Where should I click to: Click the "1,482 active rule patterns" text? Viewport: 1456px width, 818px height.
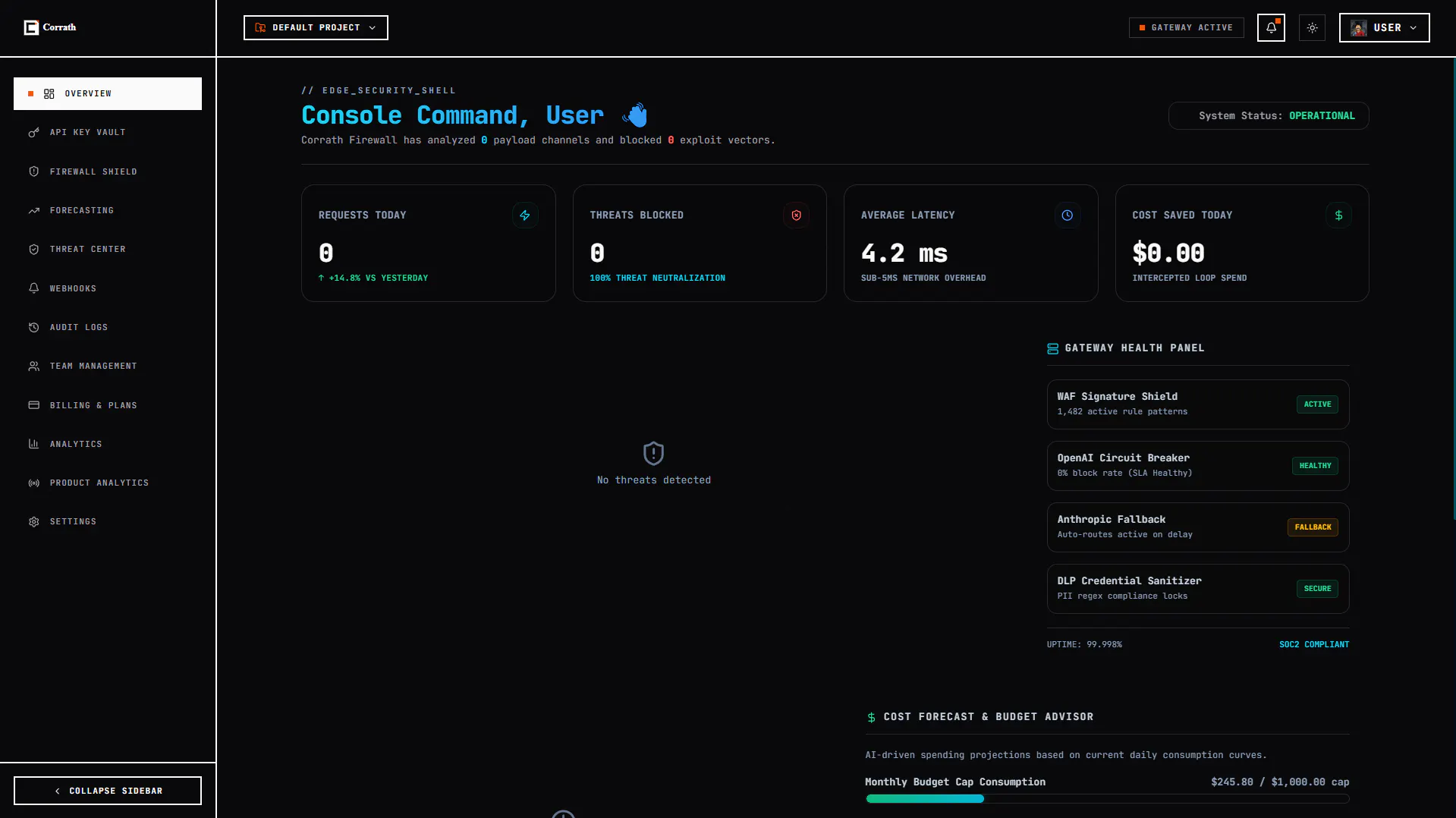point(1122,411)
